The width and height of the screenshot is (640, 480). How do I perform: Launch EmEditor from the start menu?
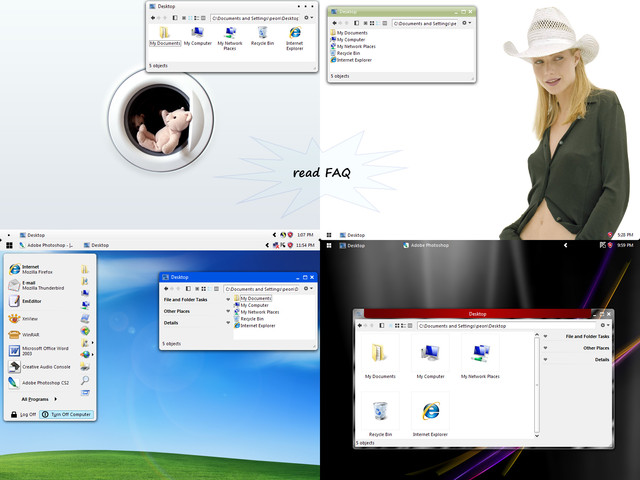point(25,301)
